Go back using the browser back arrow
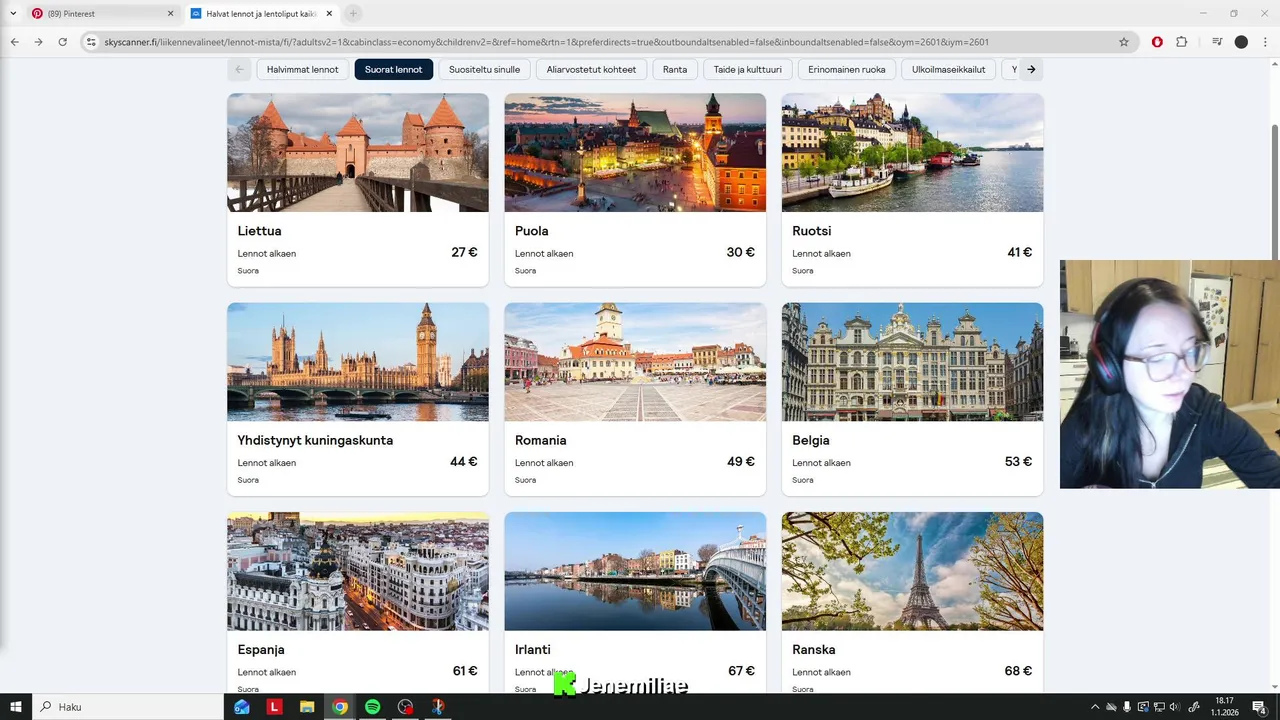1280x720 pixels. pyautogui.click(x=14, y=42)
